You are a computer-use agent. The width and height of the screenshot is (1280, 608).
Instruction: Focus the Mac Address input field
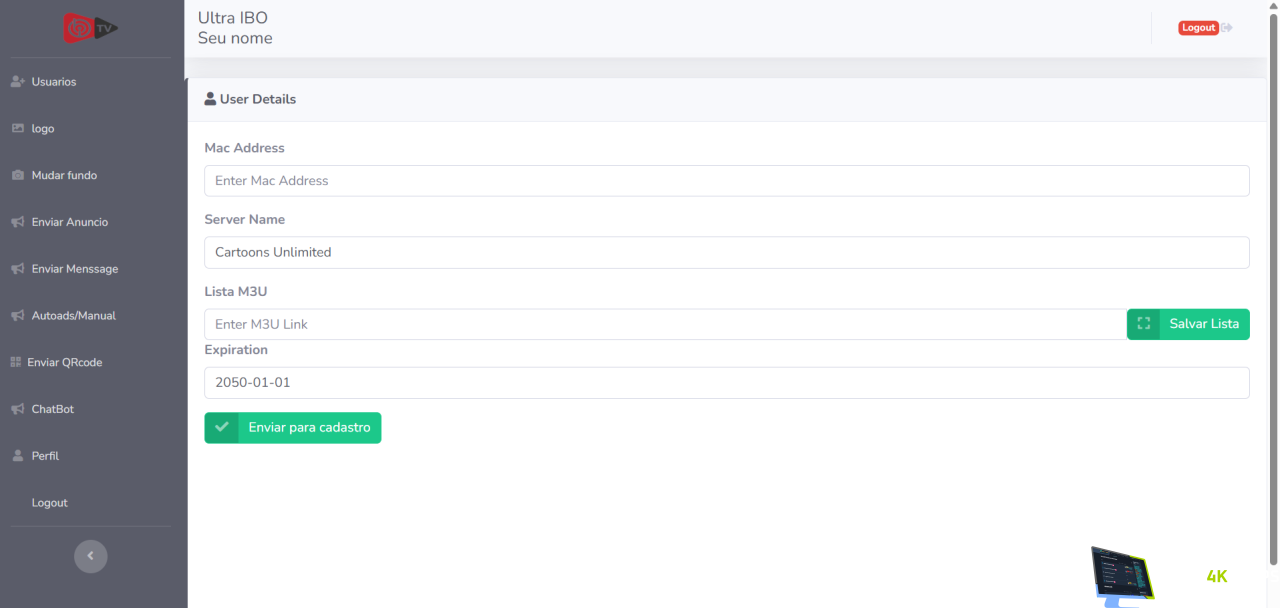(x=726, y=181)
